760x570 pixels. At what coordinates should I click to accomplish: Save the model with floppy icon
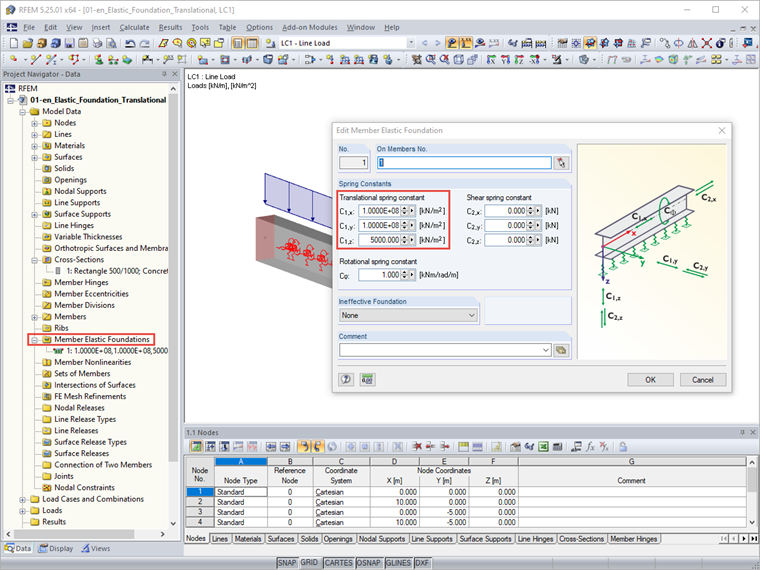click(69, 43)
